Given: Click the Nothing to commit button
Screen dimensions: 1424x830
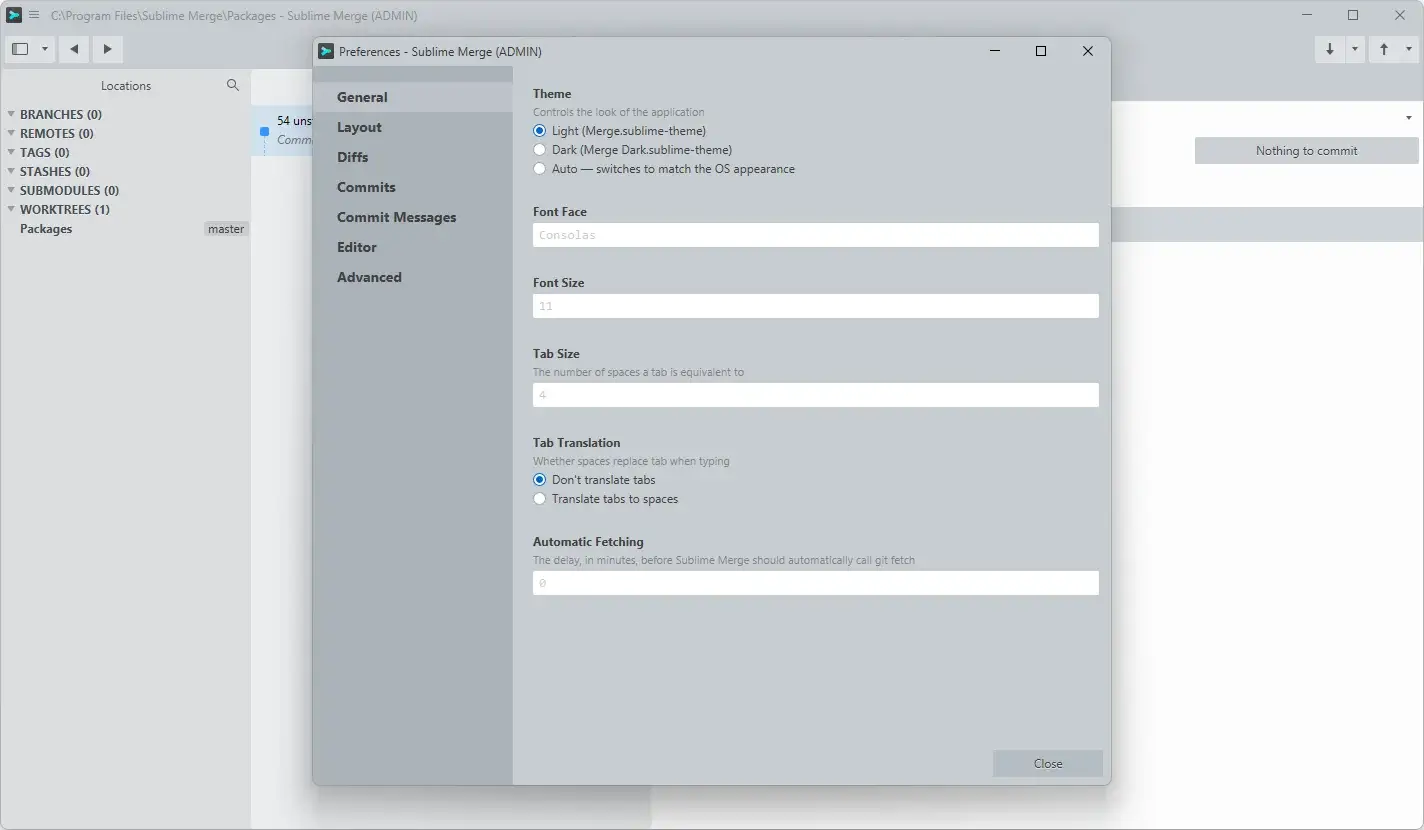Looking at the screenshot, I should tap(1306, 151).
